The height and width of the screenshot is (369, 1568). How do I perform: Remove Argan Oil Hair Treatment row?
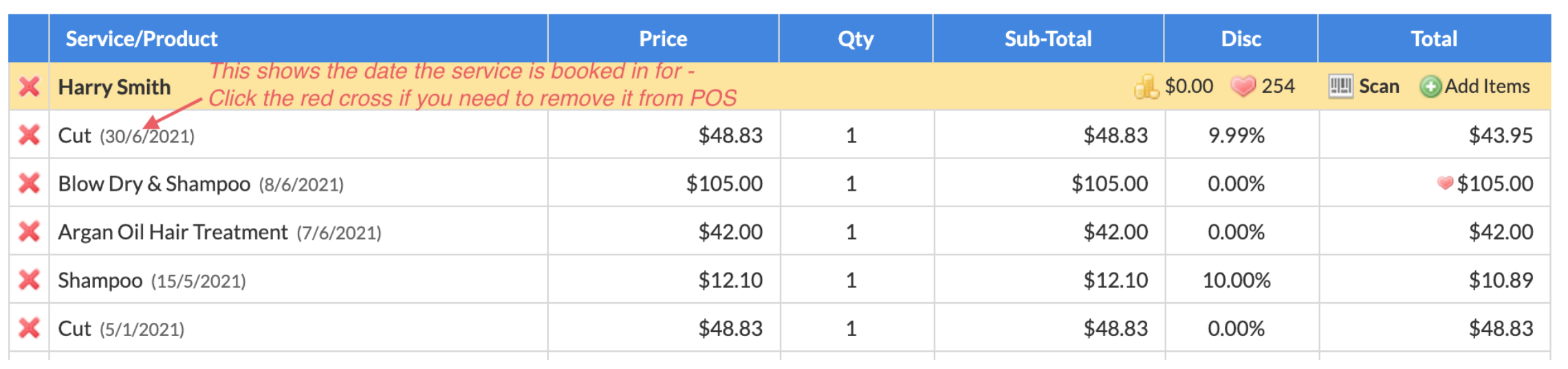click(29, 231)
